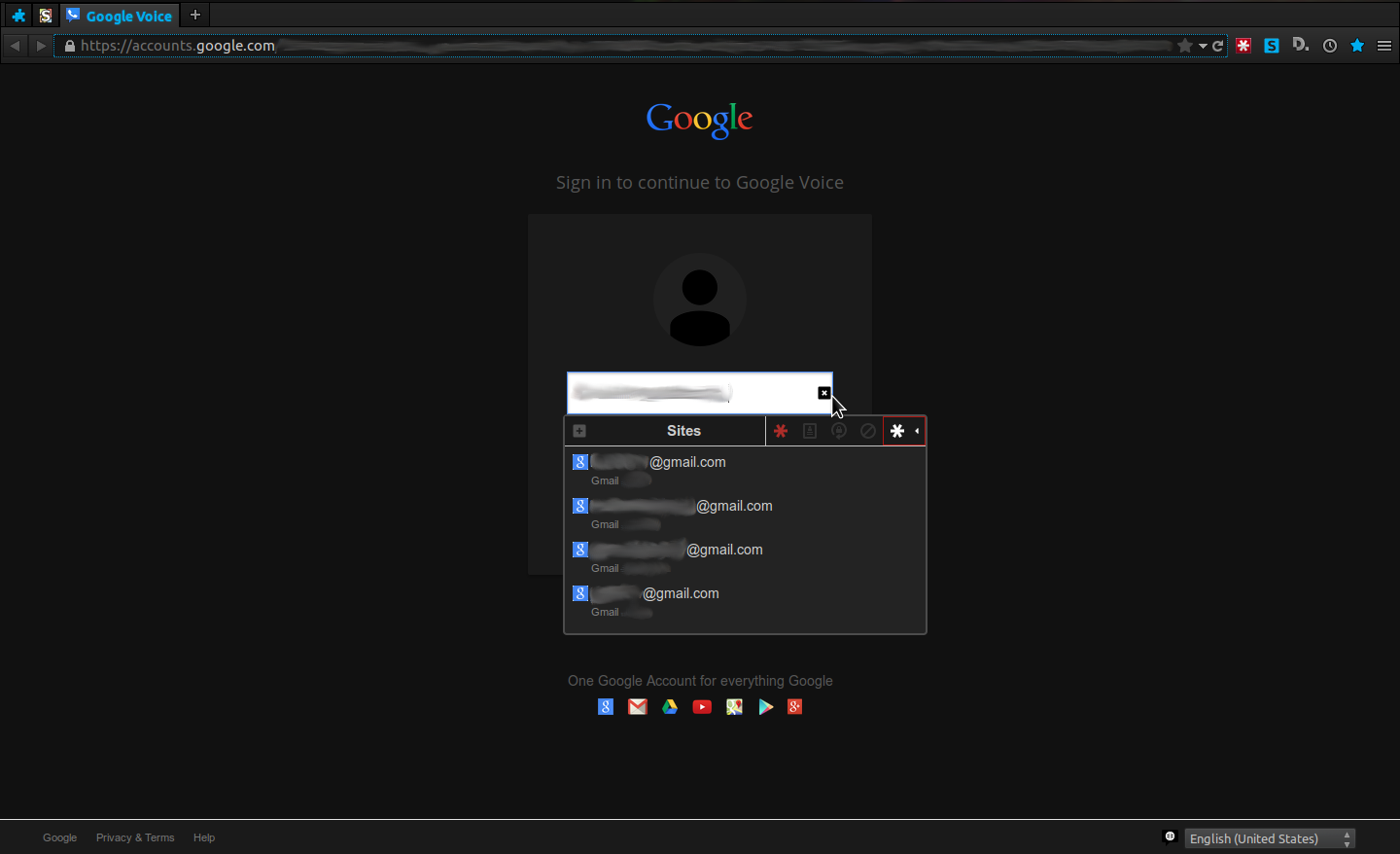Open the blue S extension in the toolbar
This screenshot has width=1400, height=854.
1272,46
